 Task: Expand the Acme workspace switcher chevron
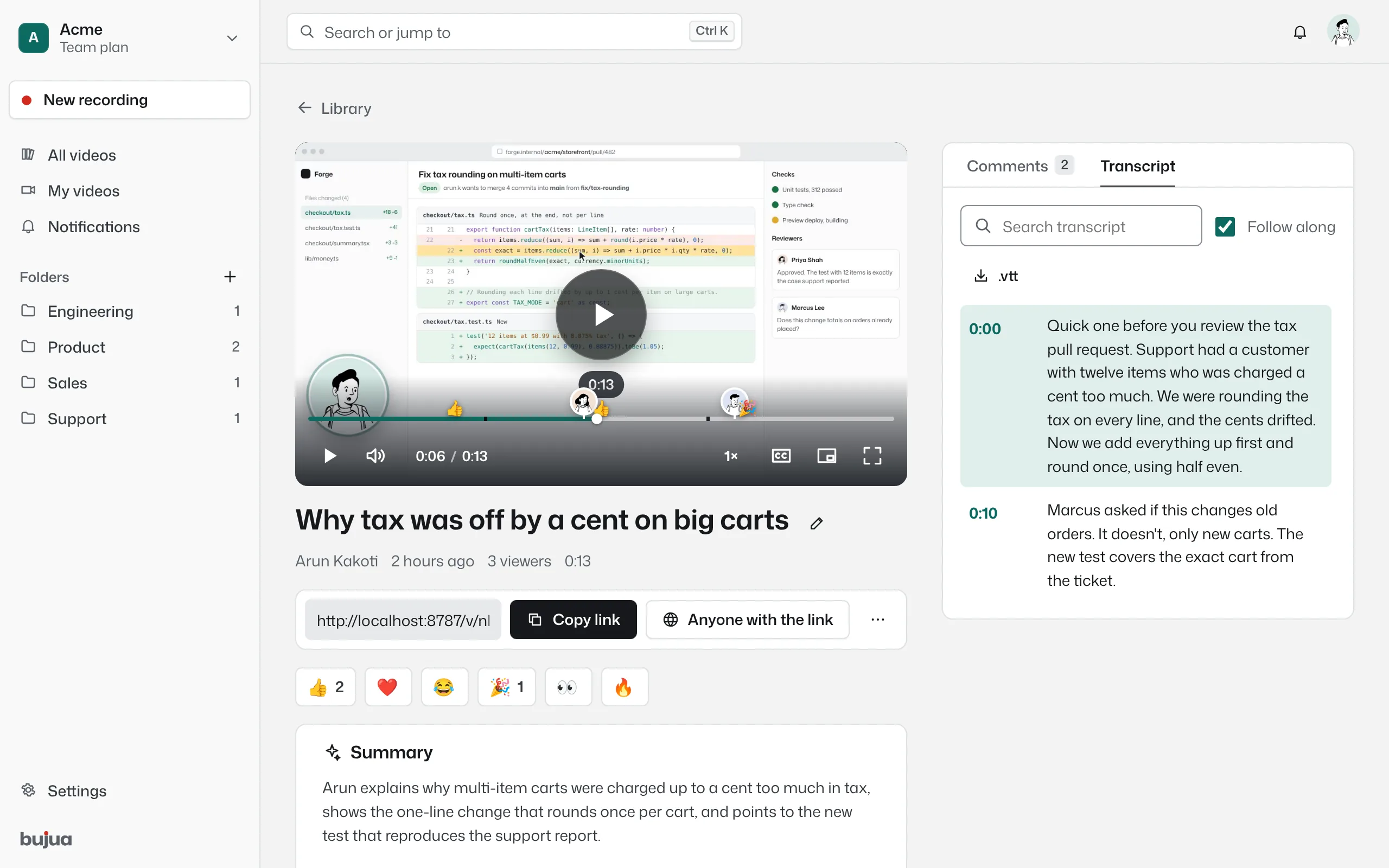point(232,38)
